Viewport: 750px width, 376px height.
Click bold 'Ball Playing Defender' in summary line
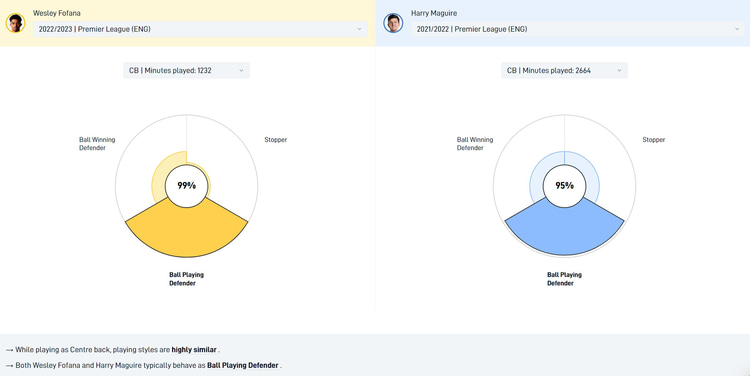click(243, 365)
